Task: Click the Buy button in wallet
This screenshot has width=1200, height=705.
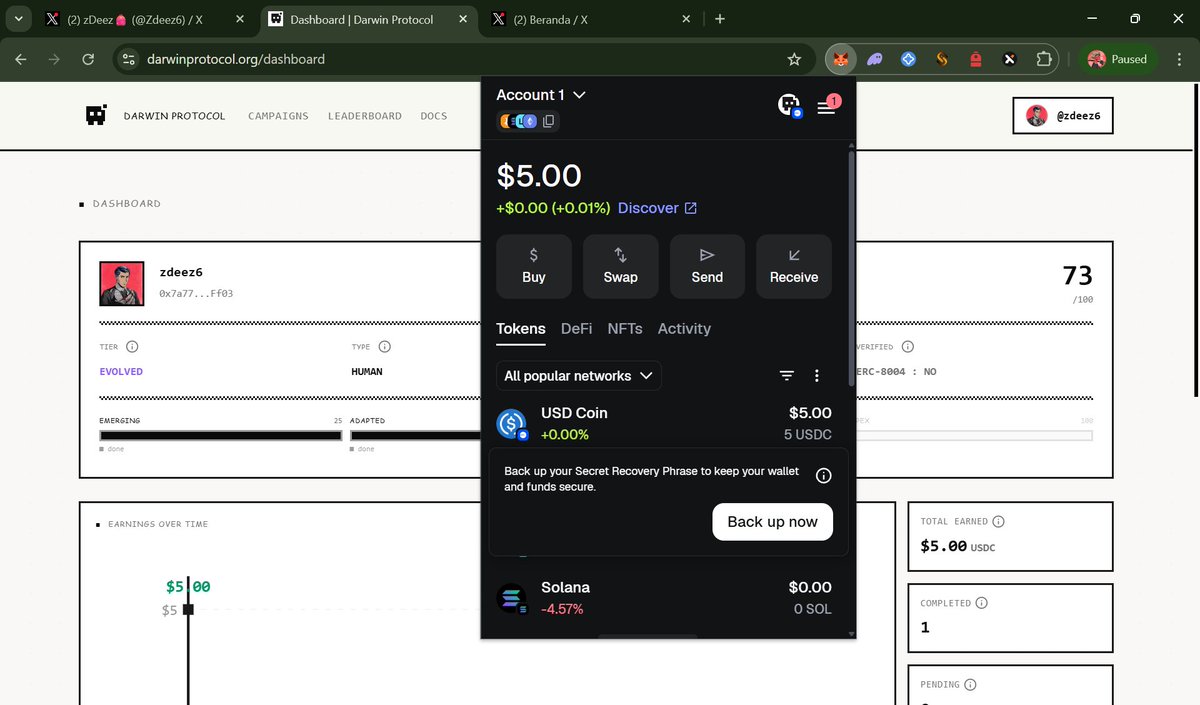Action: pos(534,266)
